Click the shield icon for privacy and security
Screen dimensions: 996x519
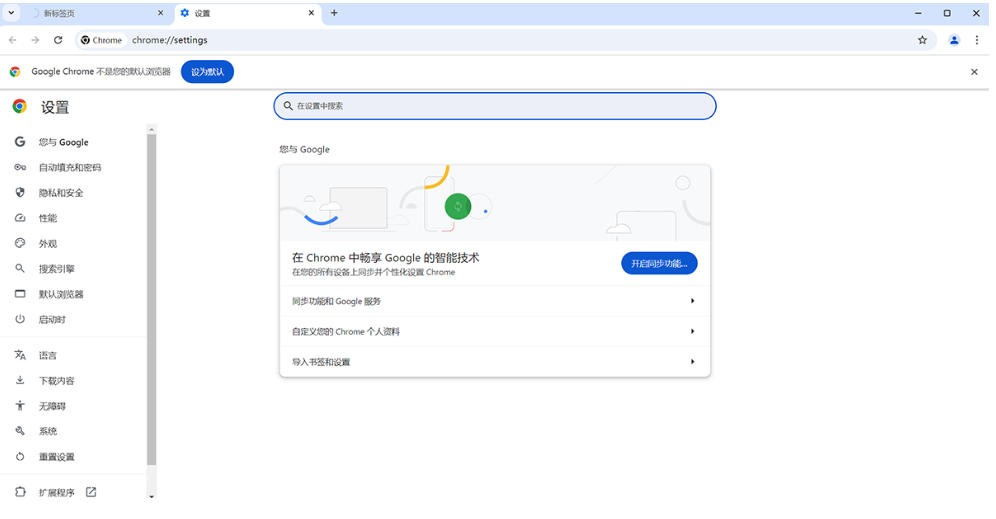(20, 192)
